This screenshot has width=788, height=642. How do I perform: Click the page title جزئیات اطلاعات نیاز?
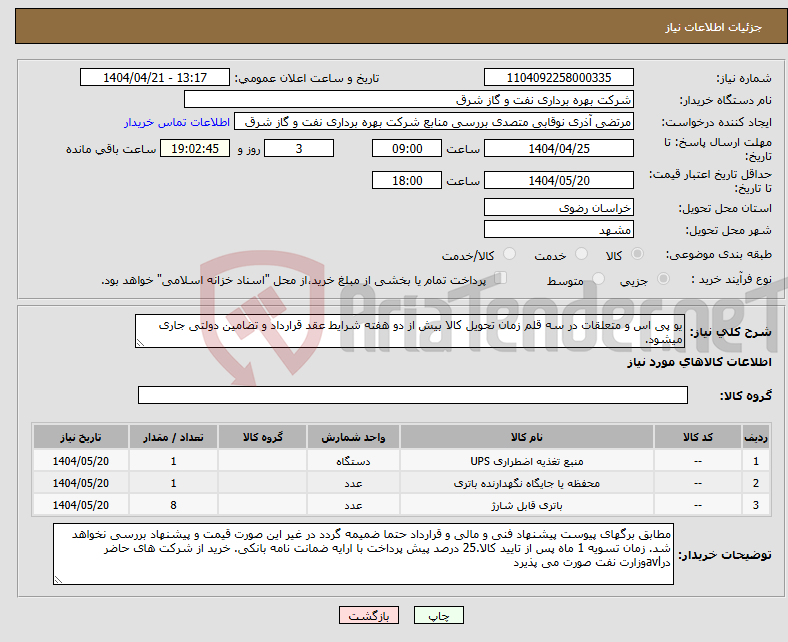coord(714,27)
